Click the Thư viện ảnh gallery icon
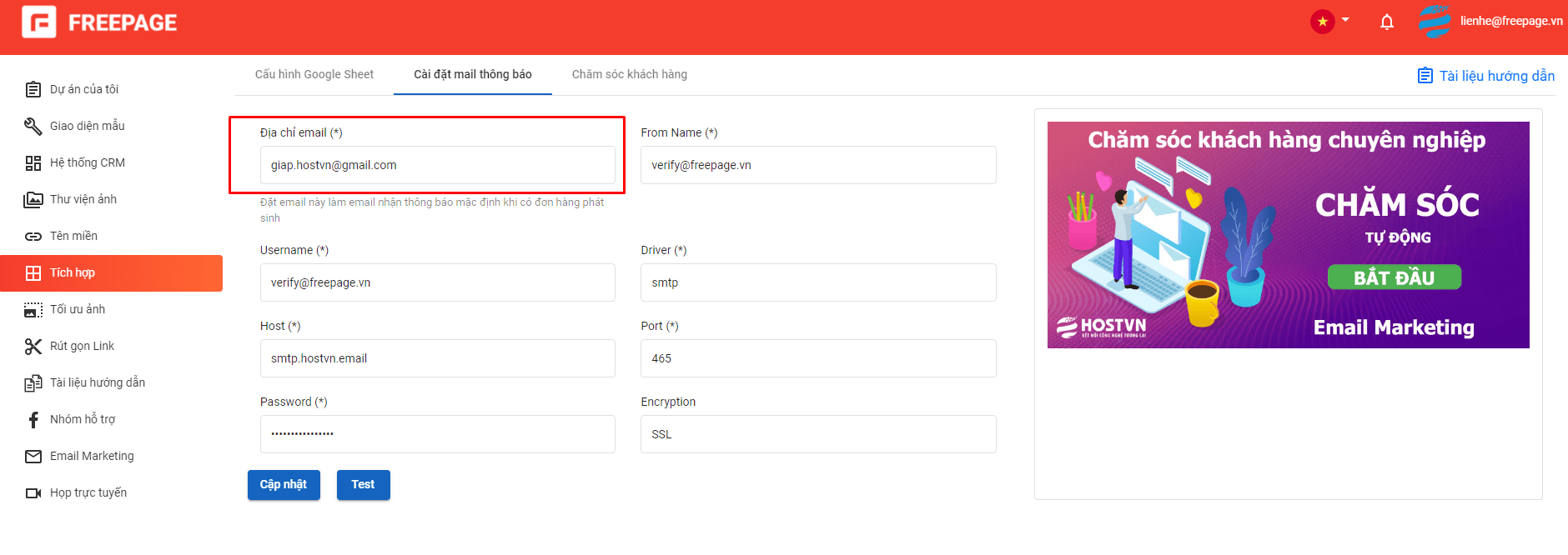The width and height of the screenshot is (1568, 555). (33, 199)
